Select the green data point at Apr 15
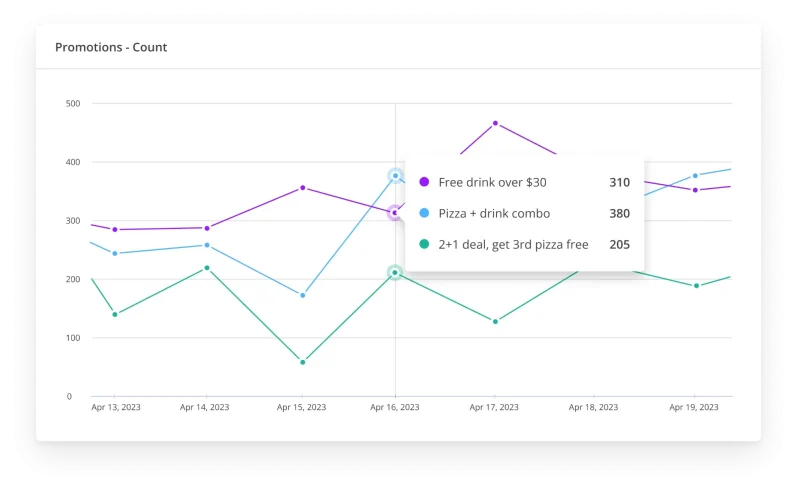797x489 pixels. 302,362
